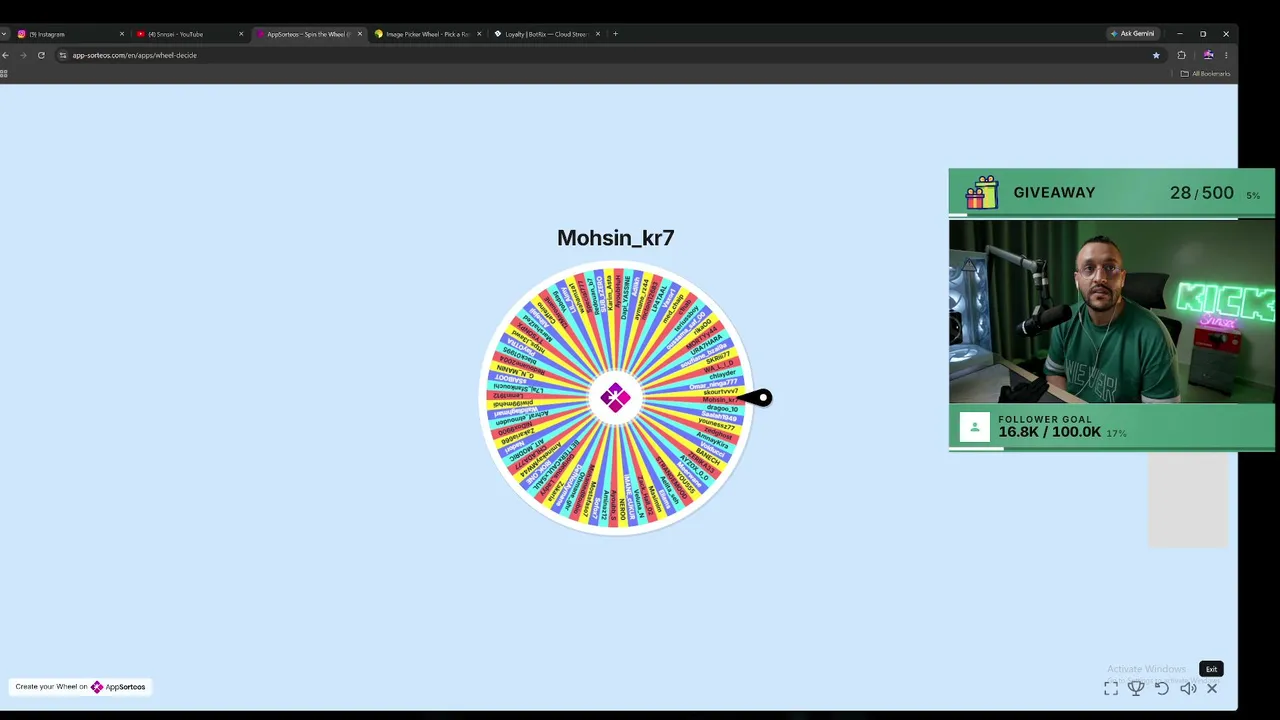Click the giveaway gift box icon
This screenshot has width=1280, height=720.
[981, 193]
